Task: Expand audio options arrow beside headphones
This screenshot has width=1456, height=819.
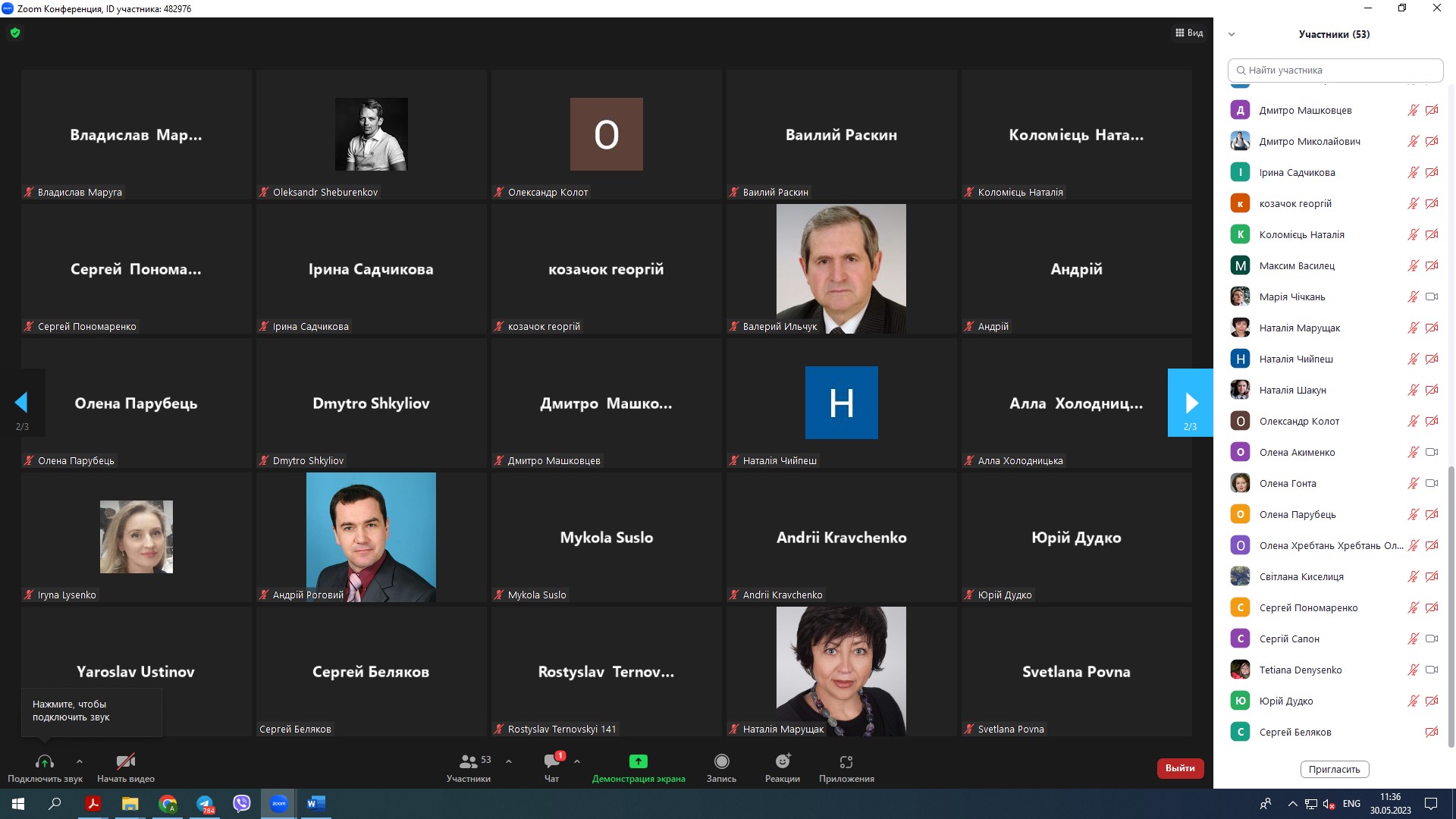Action: pyautogui.click(x=80, y=761)
